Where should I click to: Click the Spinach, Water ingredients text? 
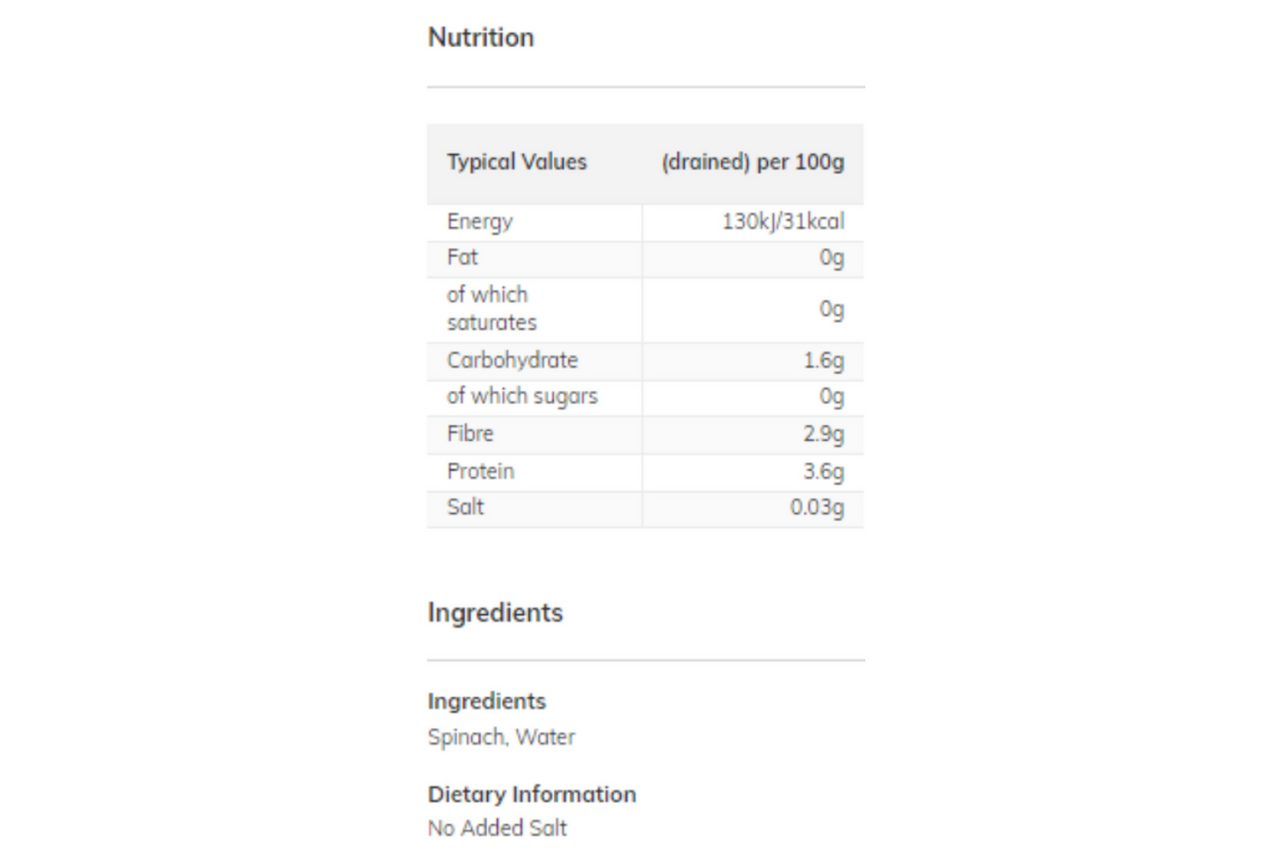(x=502, y=737)
